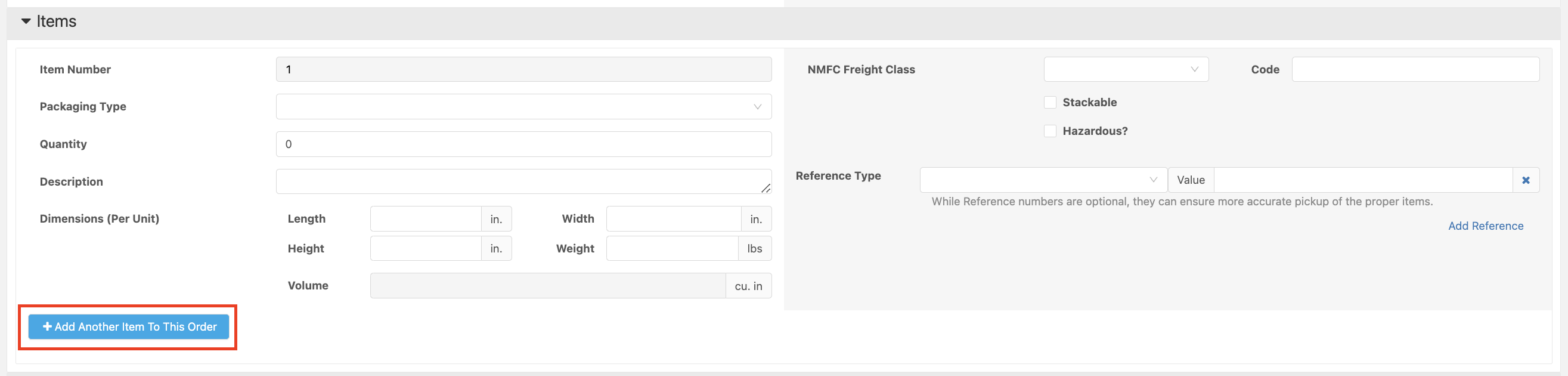Click the Volume field
Image resolution: width=1568 pixels, height=376 pixels.
click(x=547, y=286)
